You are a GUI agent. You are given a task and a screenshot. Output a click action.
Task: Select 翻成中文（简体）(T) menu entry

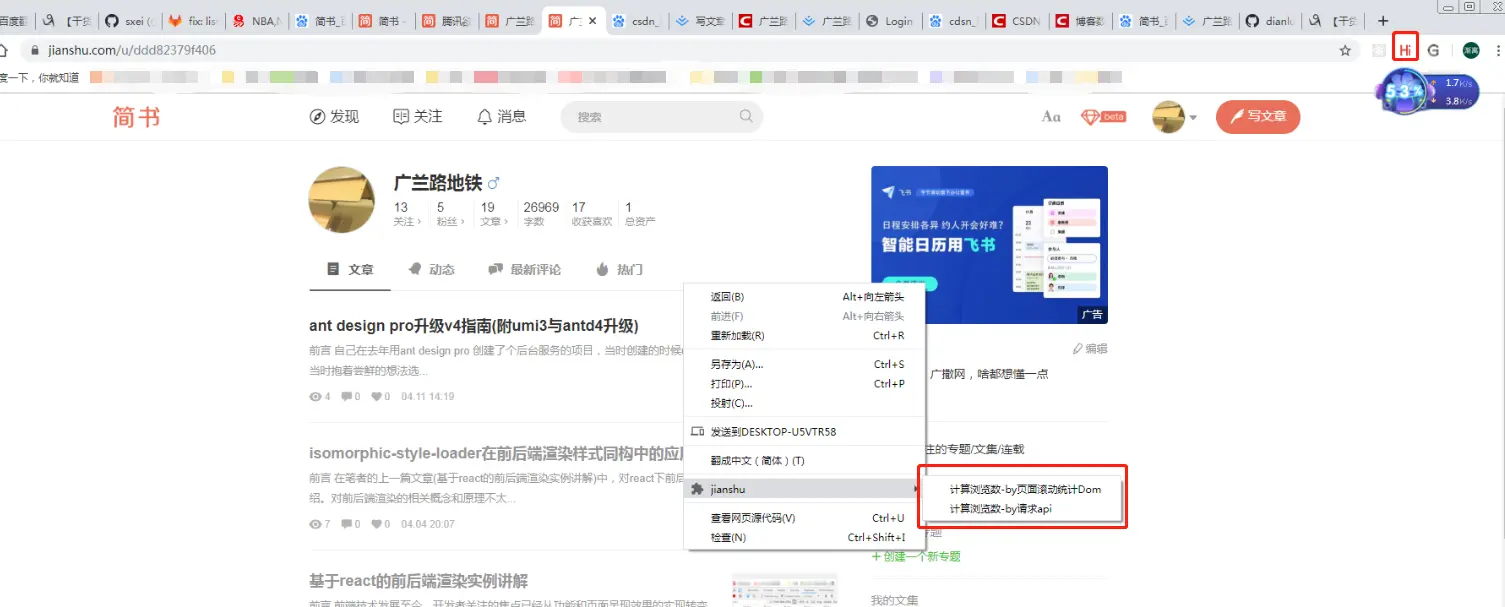pos(805,461)
